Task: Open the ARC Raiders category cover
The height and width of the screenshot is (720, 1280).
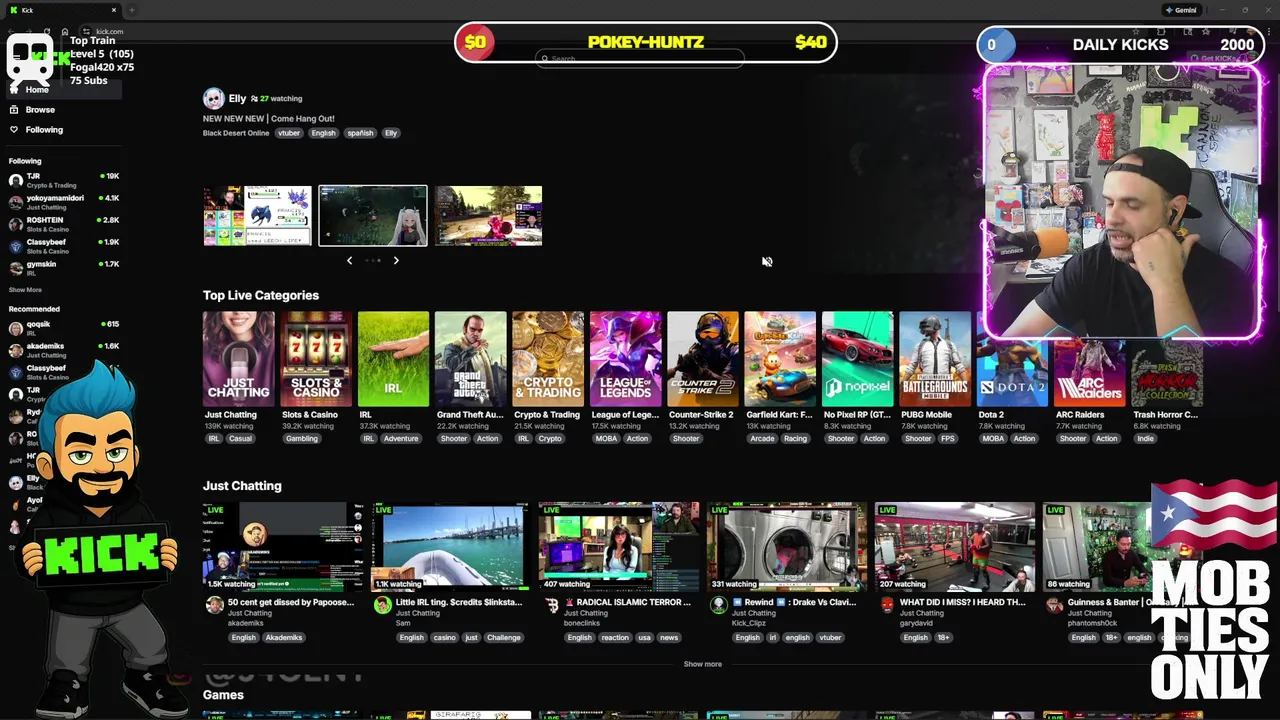Action: click(1089, 373)
